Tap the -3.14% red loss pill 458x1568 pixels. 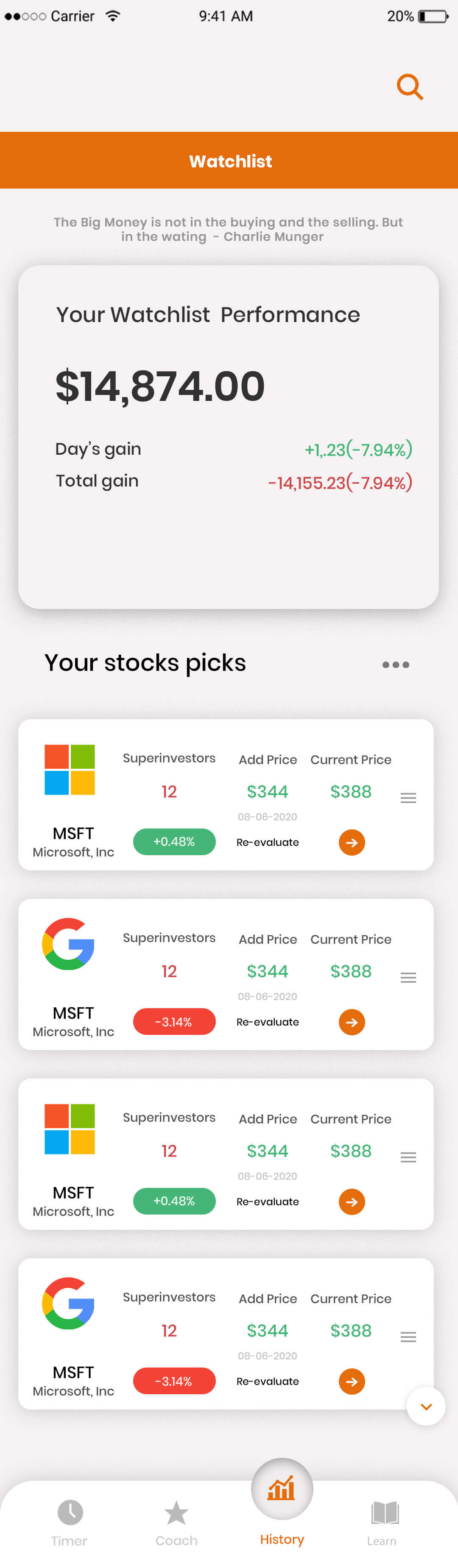pyautogui.click(x=174, y=1022)
